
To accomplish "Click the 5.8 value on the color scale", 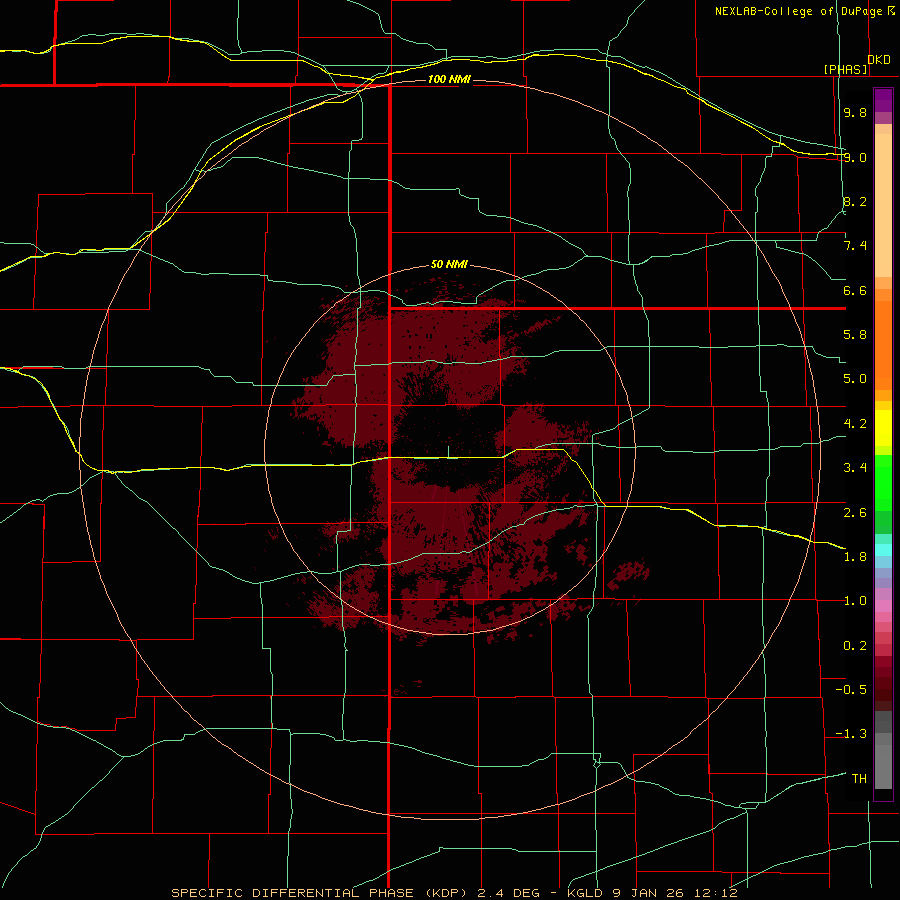I will pyautogui.click(x=855, y=335).
